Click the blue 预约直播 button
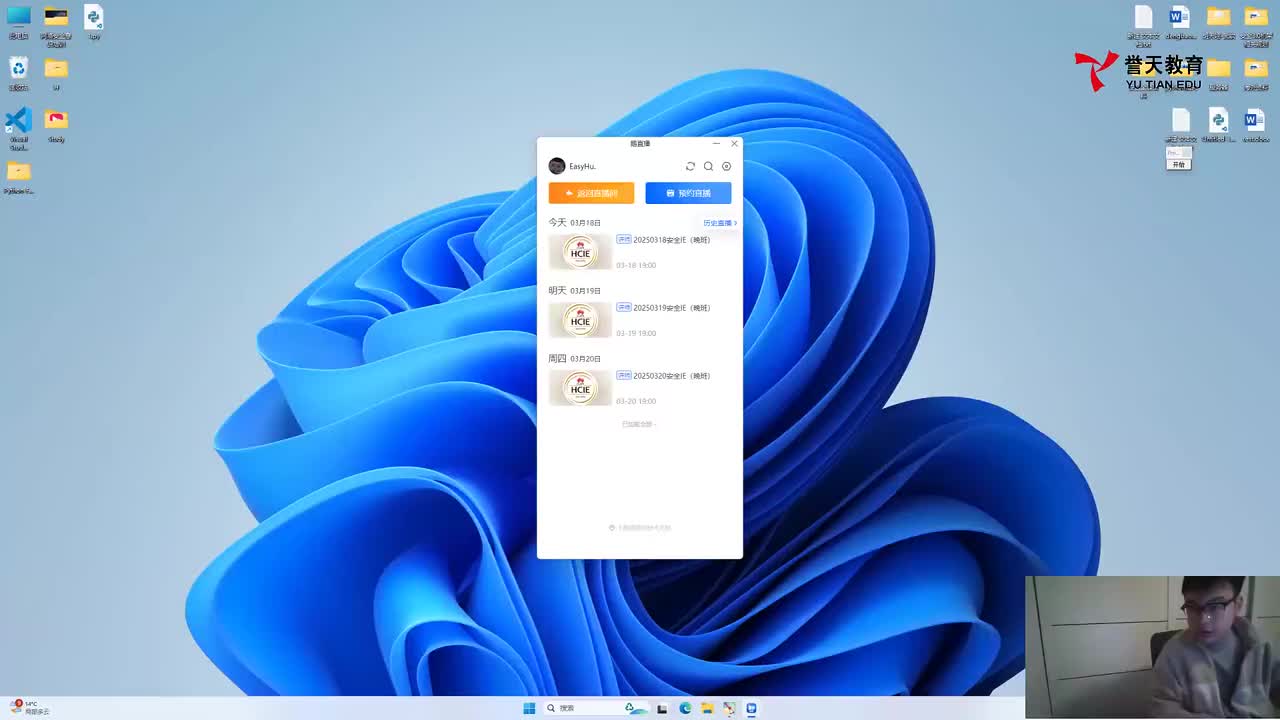The image size is (1280, 720). click(x=688, y=193)
